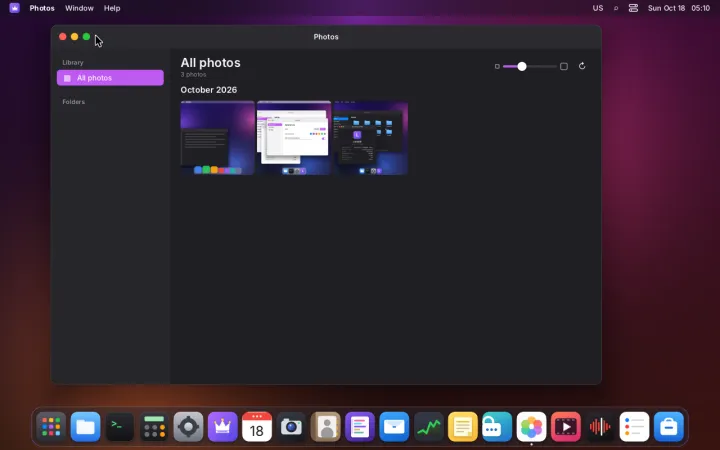Open the purple crown app in dock
Image resolution: width=720 pixels, height=450 pixels.
(x=223, y=427)
